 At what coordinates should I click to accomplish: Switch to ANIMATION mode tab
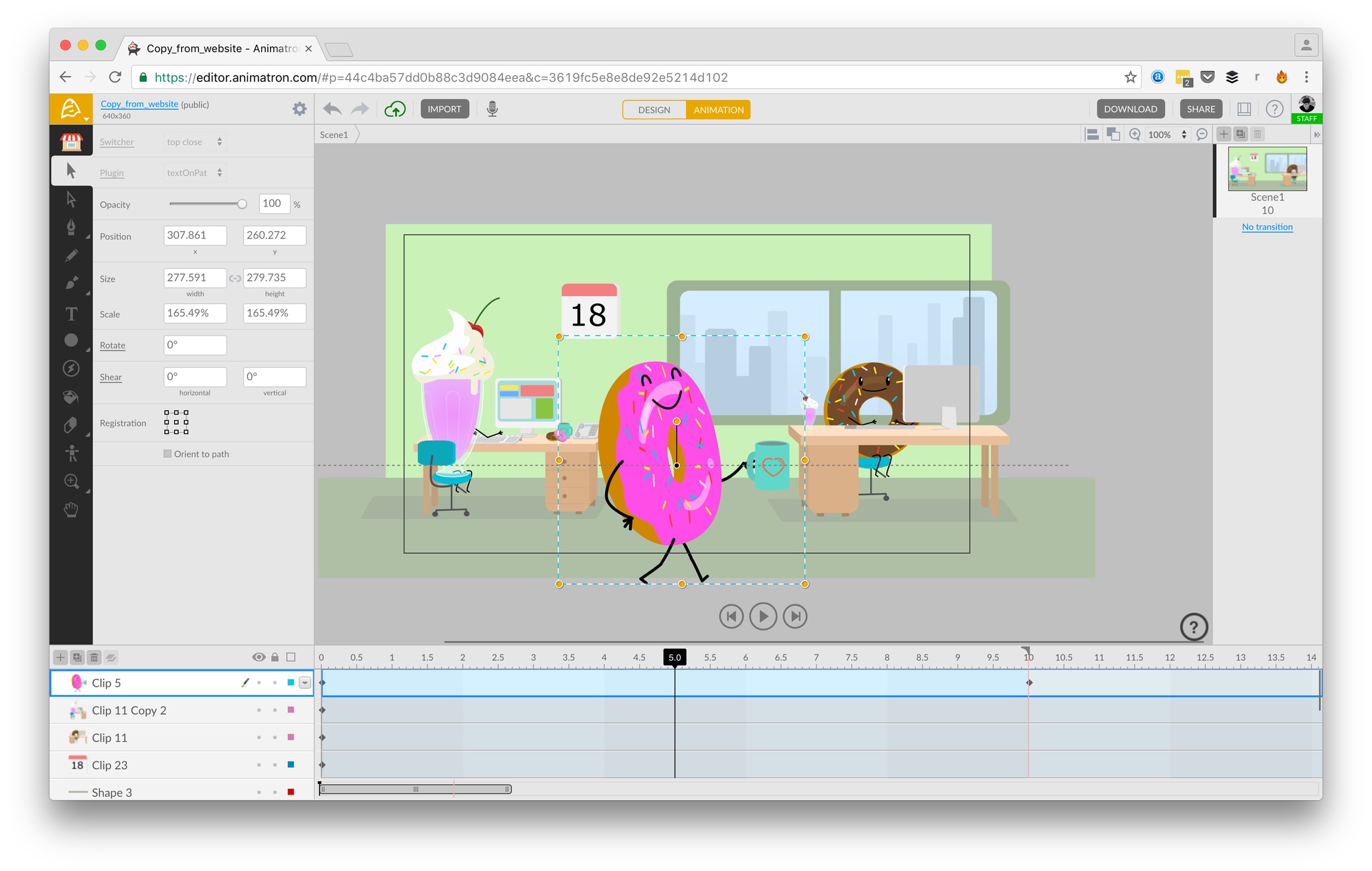point(718,110)
